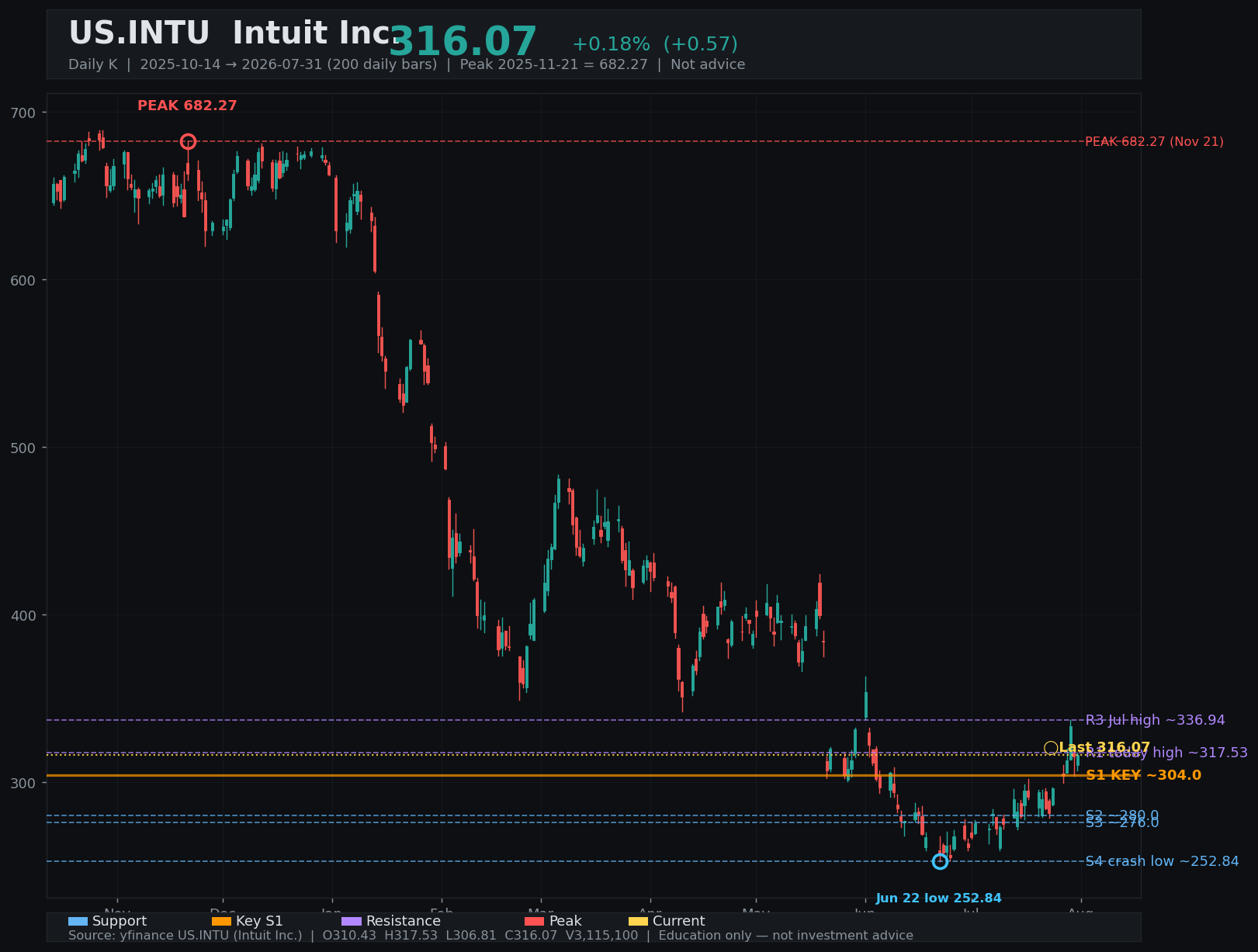Screen dimensions: 1258x952
Task: Click the 'Current' legend label
Action: [x=679, y=922]
